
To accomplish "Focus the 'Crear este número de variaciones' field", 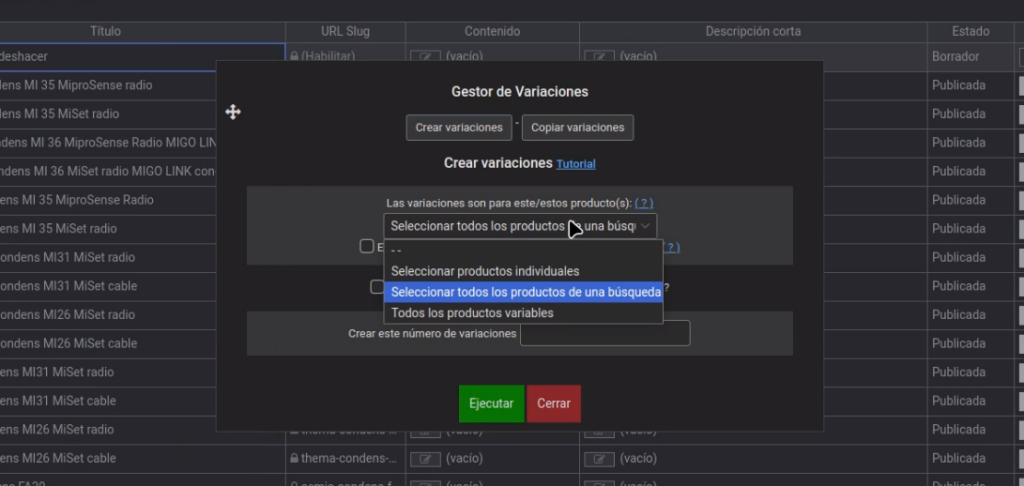I will click(605, 333).
